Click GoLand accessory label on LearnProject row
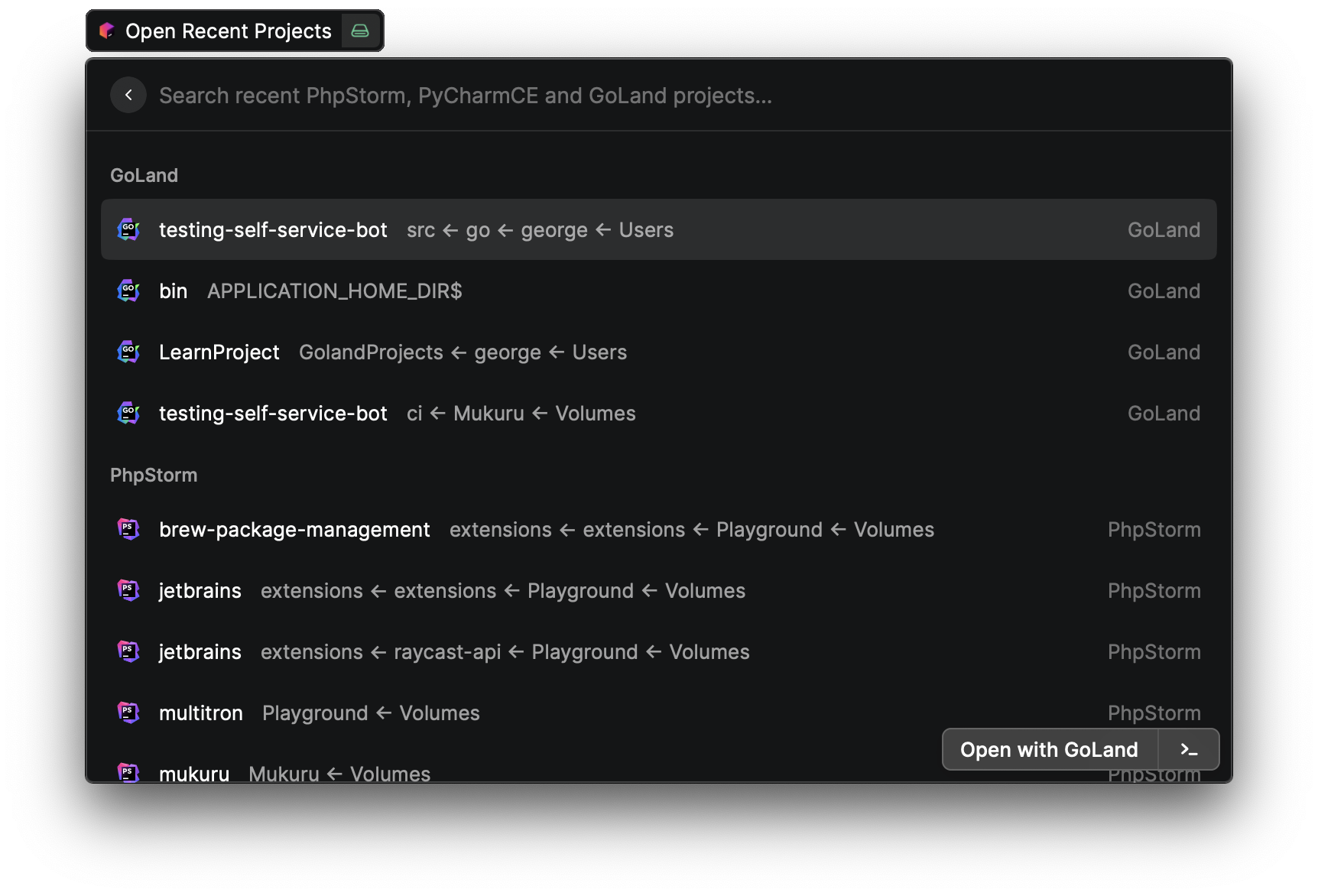 click(1164, 352)
